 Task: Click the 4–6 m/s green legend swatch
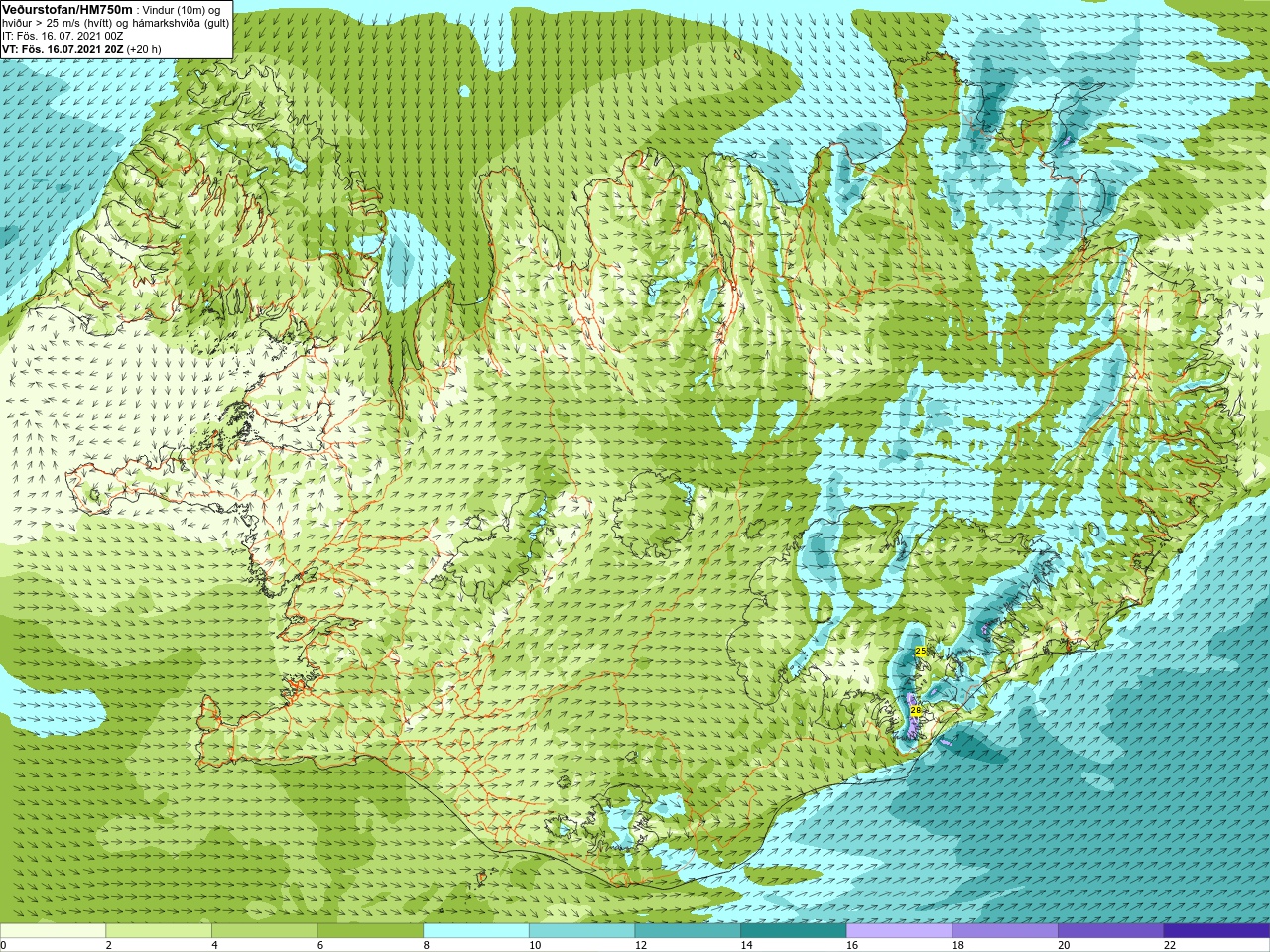click(x=264, y=931)
